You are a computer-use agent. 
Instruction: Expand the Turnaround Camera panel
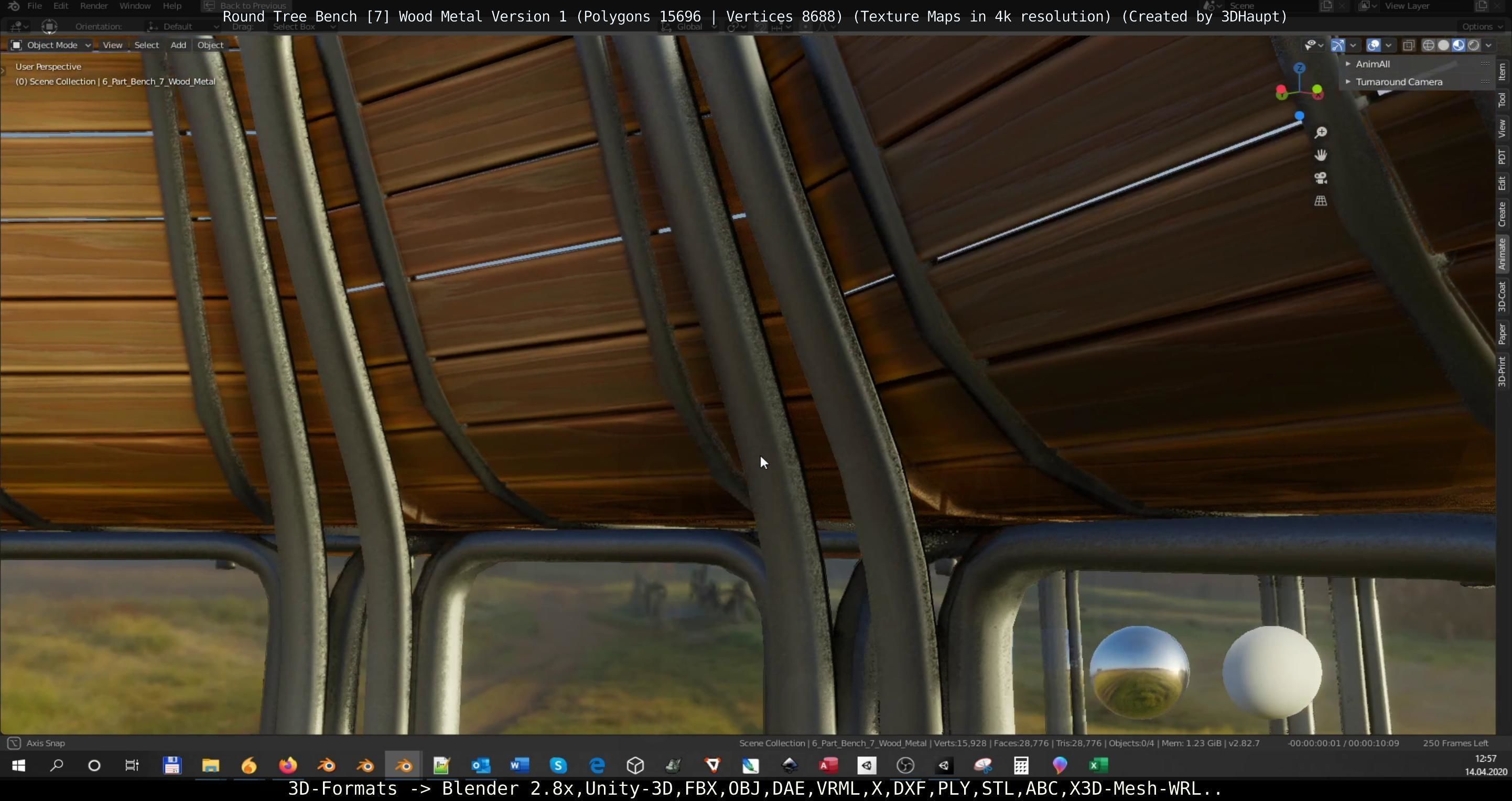pos(1398,82)
